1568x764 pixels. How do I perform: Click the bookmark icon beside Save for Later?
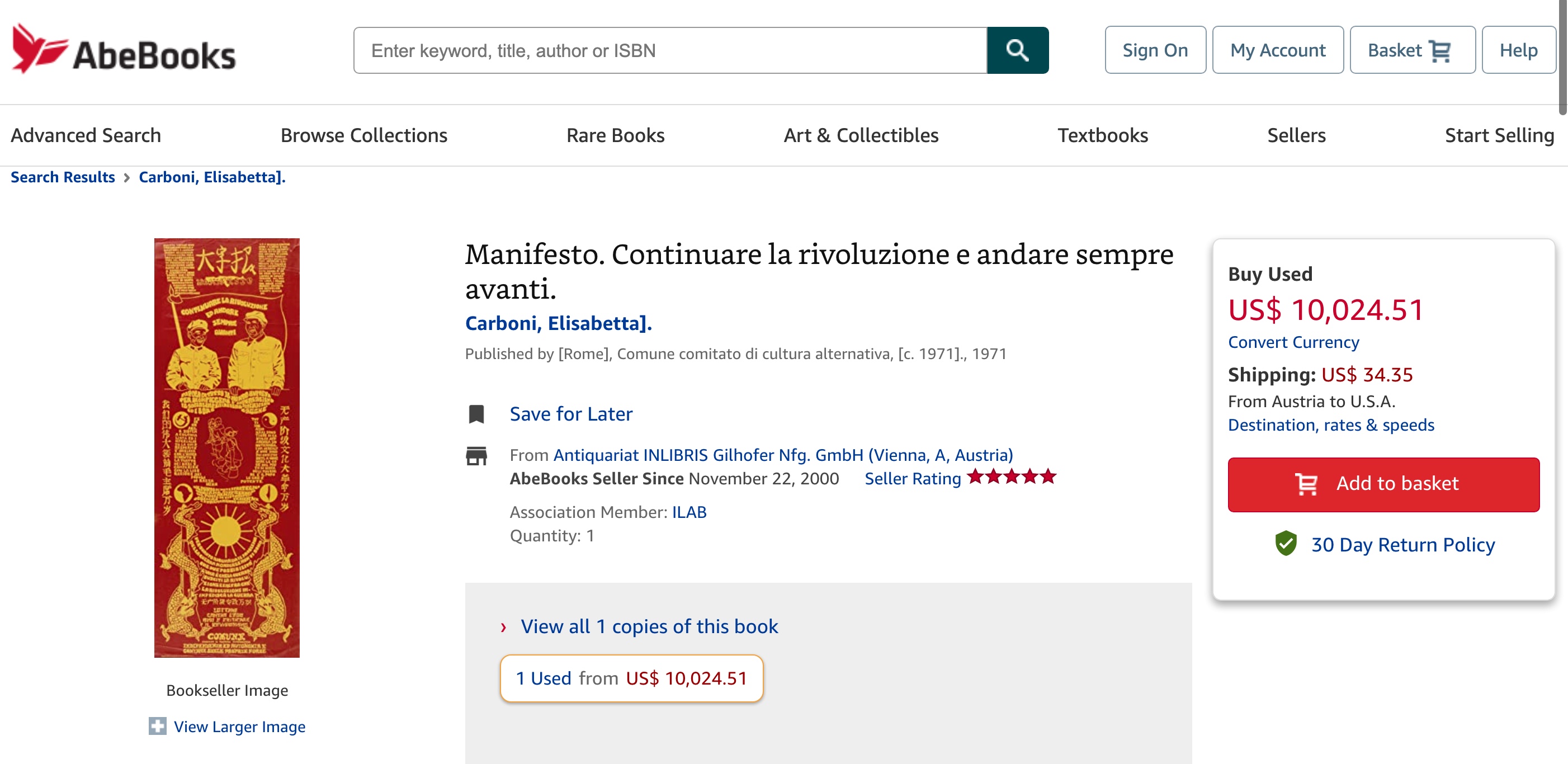476,414
